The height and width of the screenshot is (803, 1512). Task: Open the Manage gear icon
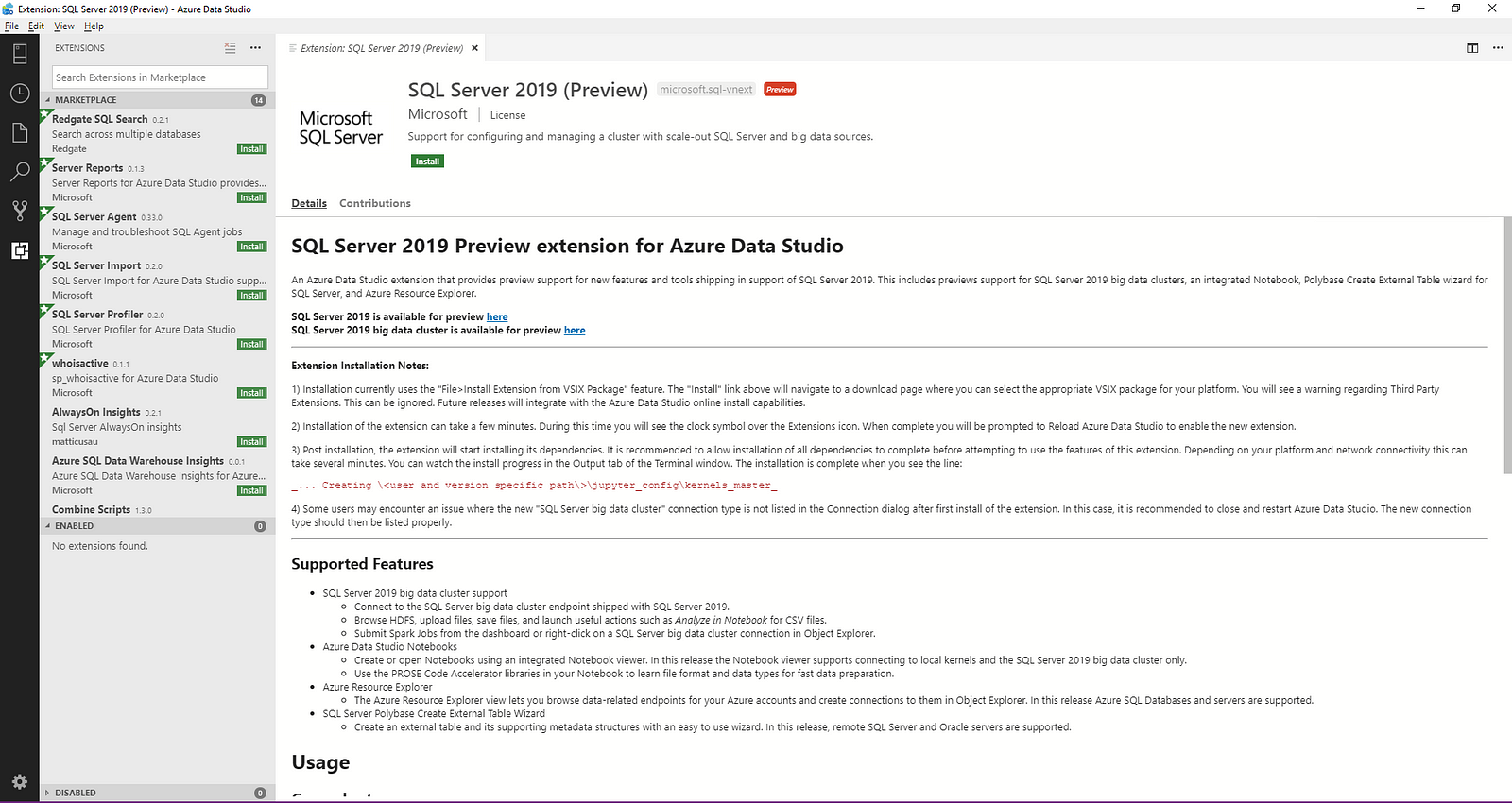point(20,781)
